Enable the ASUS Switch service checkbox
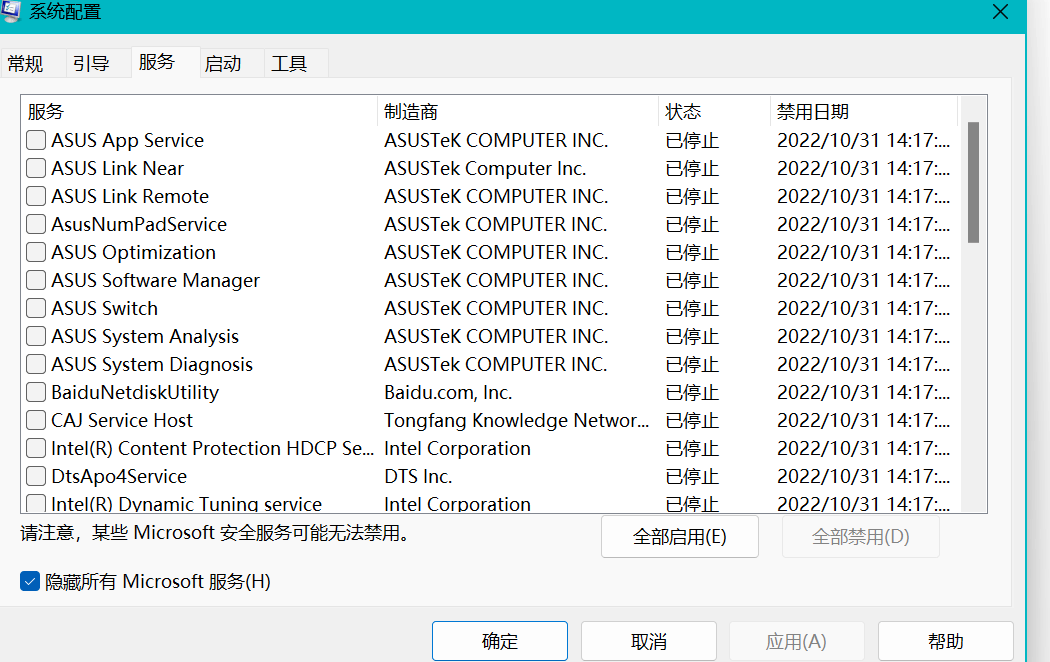 point(36,309)
